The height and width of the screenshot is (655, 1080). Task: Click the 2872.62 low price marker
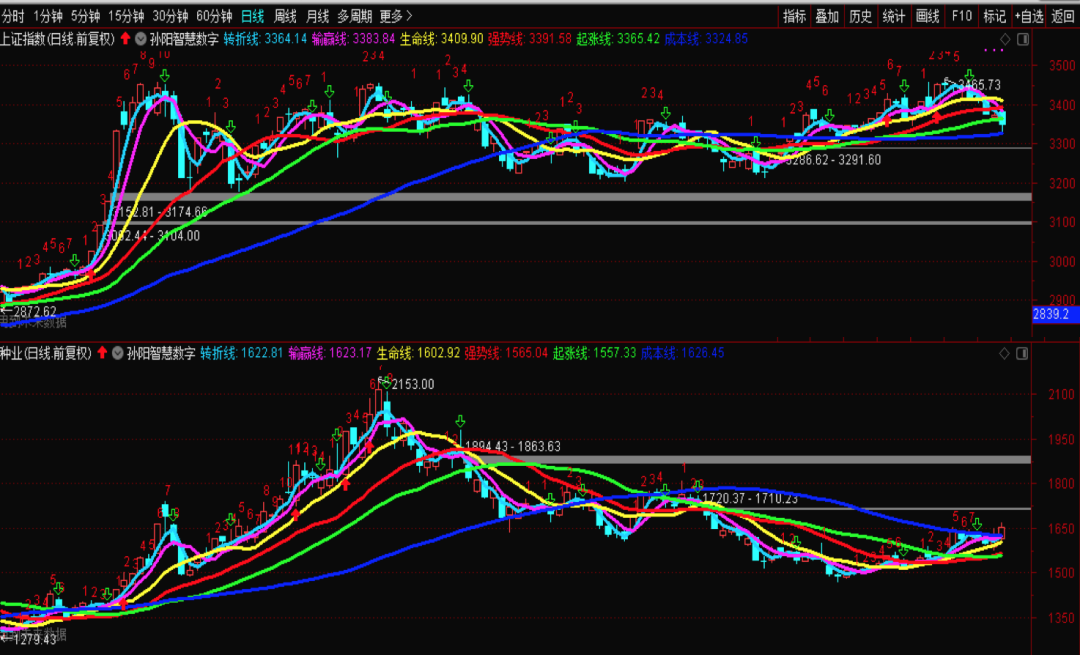33,312
